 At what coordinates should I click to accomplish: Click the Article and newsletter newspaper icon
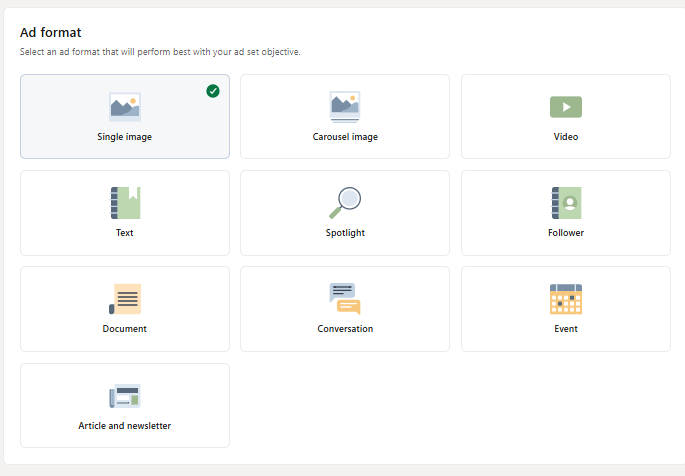pos(125,396)
